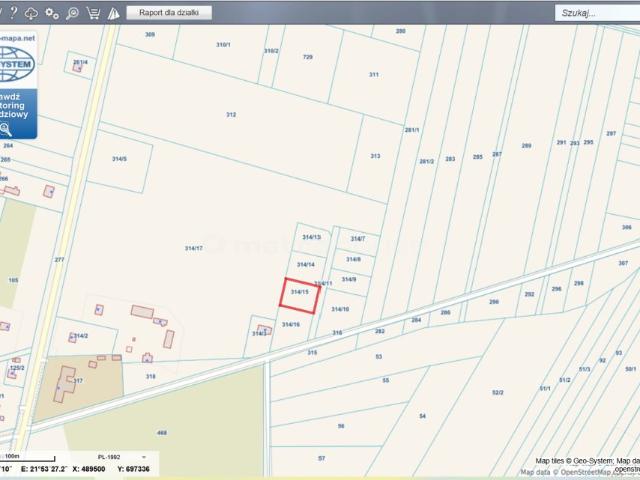Screen dimensions: 640x480
Task: Click parcel label 52/2
Action: (x=498, y=393)
